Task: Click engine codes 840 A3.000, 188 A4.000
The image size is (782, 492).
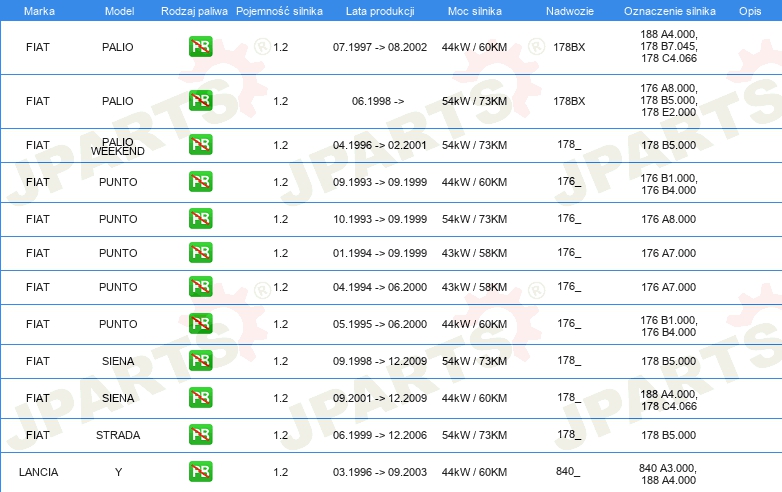Action: tap(668, 474)
